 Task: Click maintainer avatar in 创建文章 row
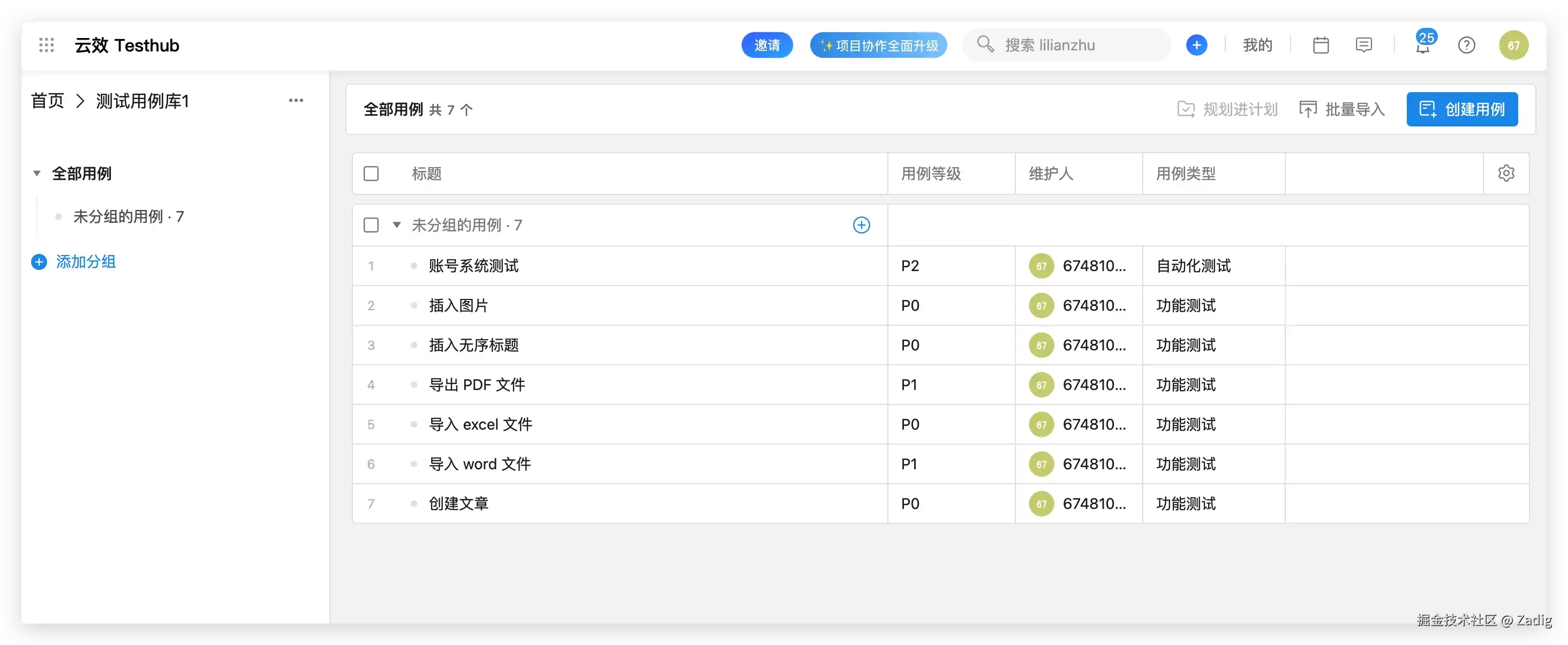[1041, 504]
